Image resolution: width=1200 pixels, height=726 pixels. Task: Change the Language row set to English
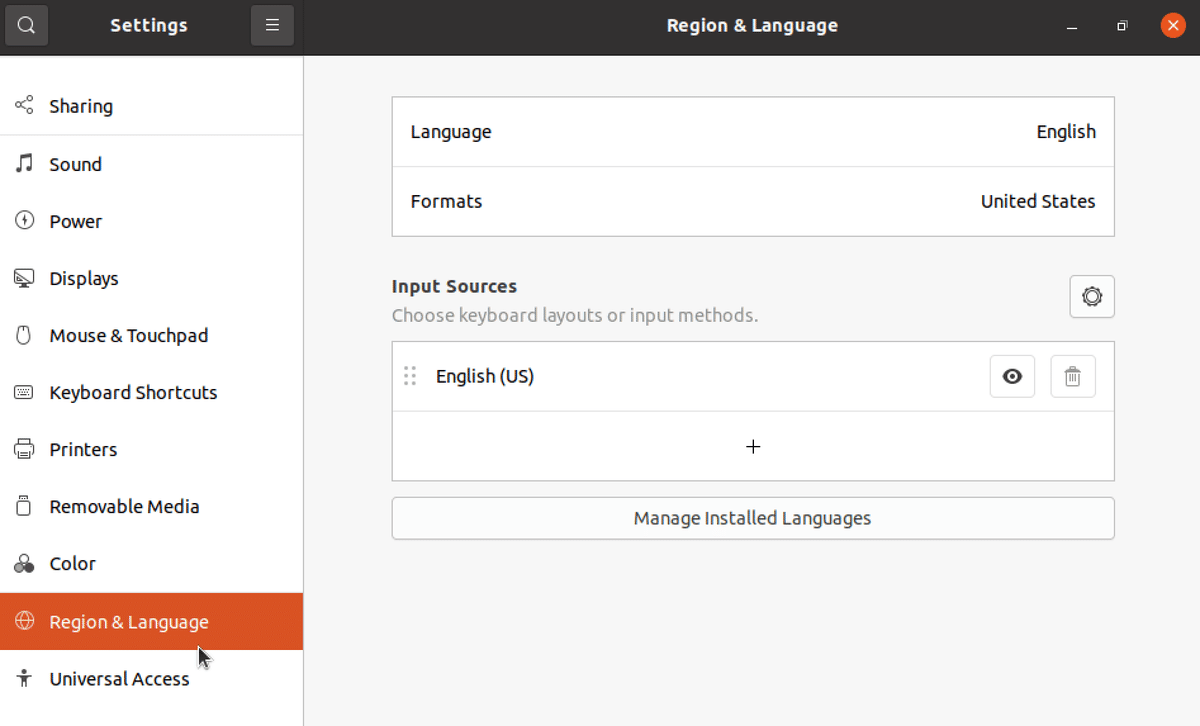pos(753,132)
